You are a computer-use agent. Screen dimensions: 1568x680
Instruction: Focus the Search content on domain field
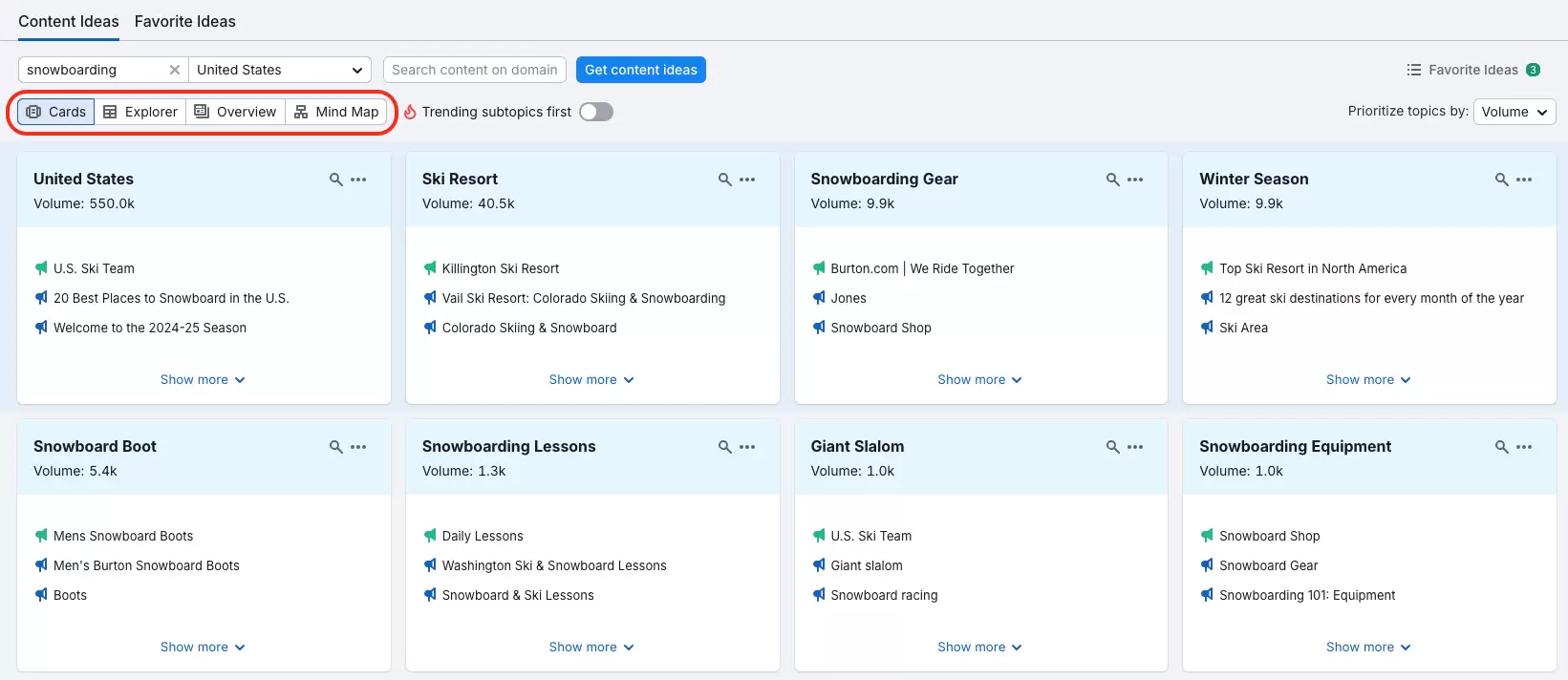[474, 70]
